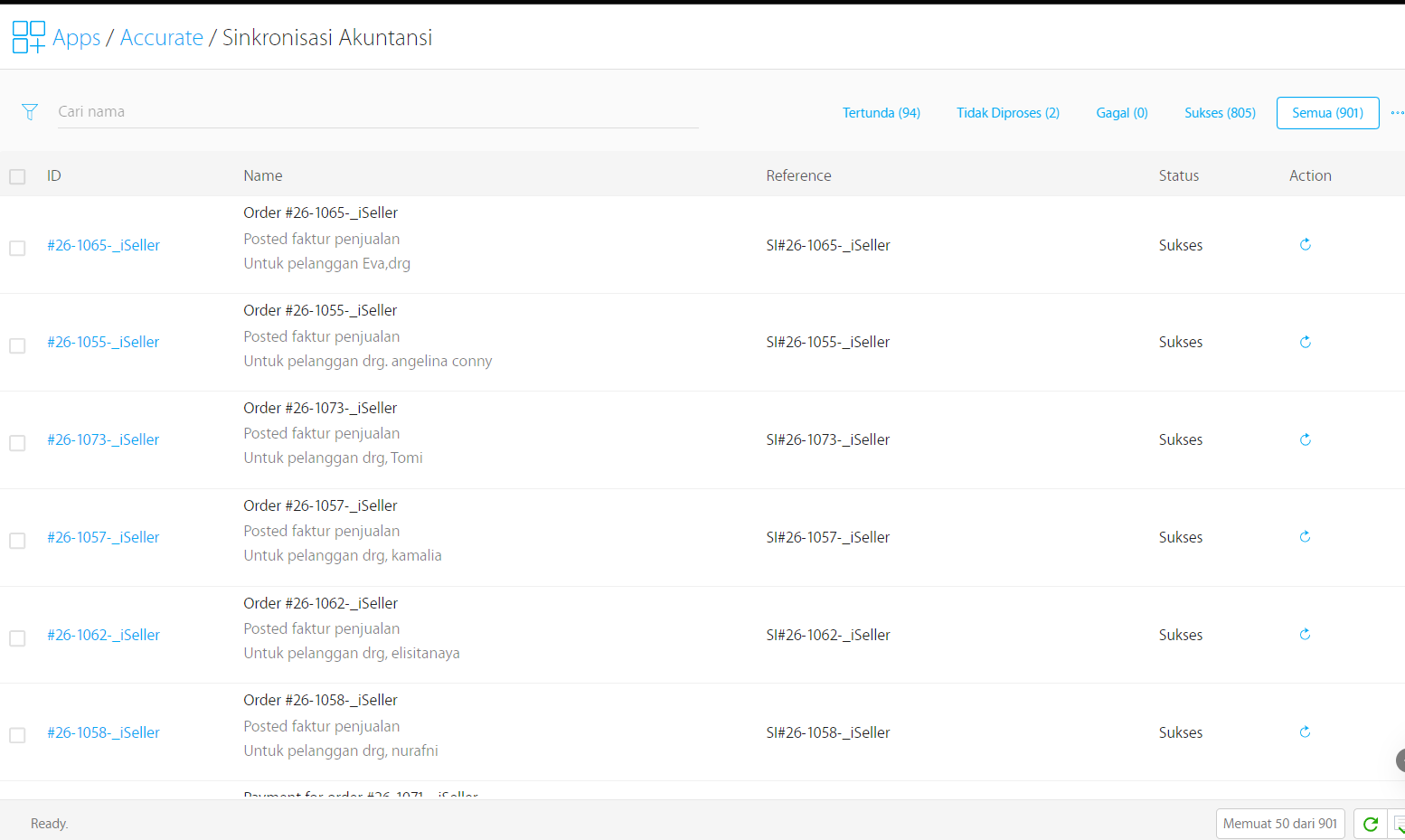Image resolution: width=1405 pixels, height=840 pixels.
Task: Tick the select-all checkbox in table header
Action: (17, 176)
